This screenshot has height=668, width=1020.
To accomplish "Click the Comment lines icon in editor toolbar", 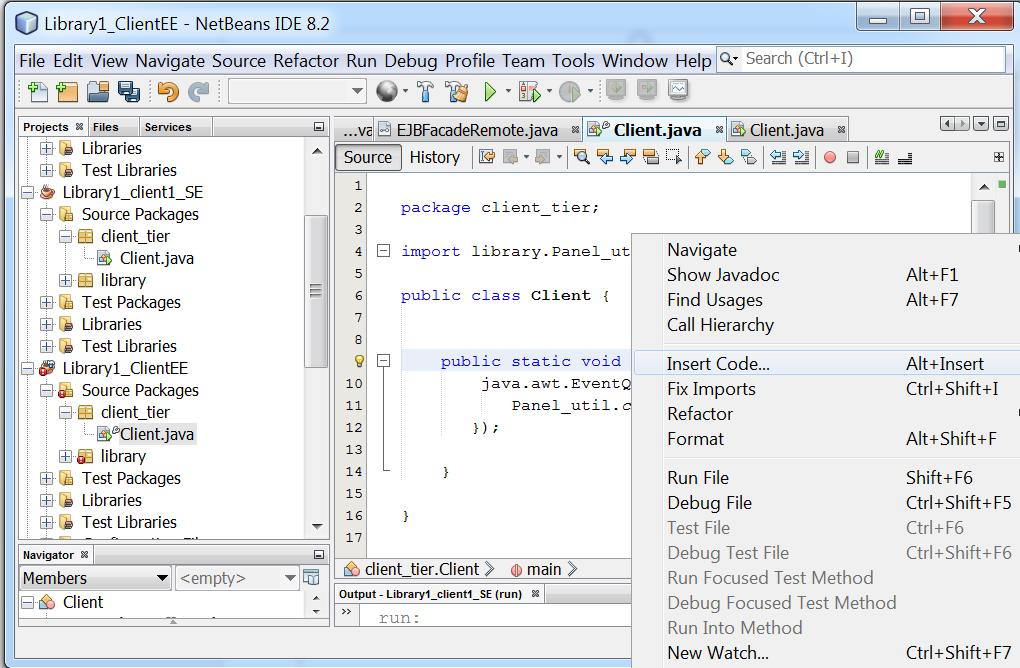I will point(881,157).
